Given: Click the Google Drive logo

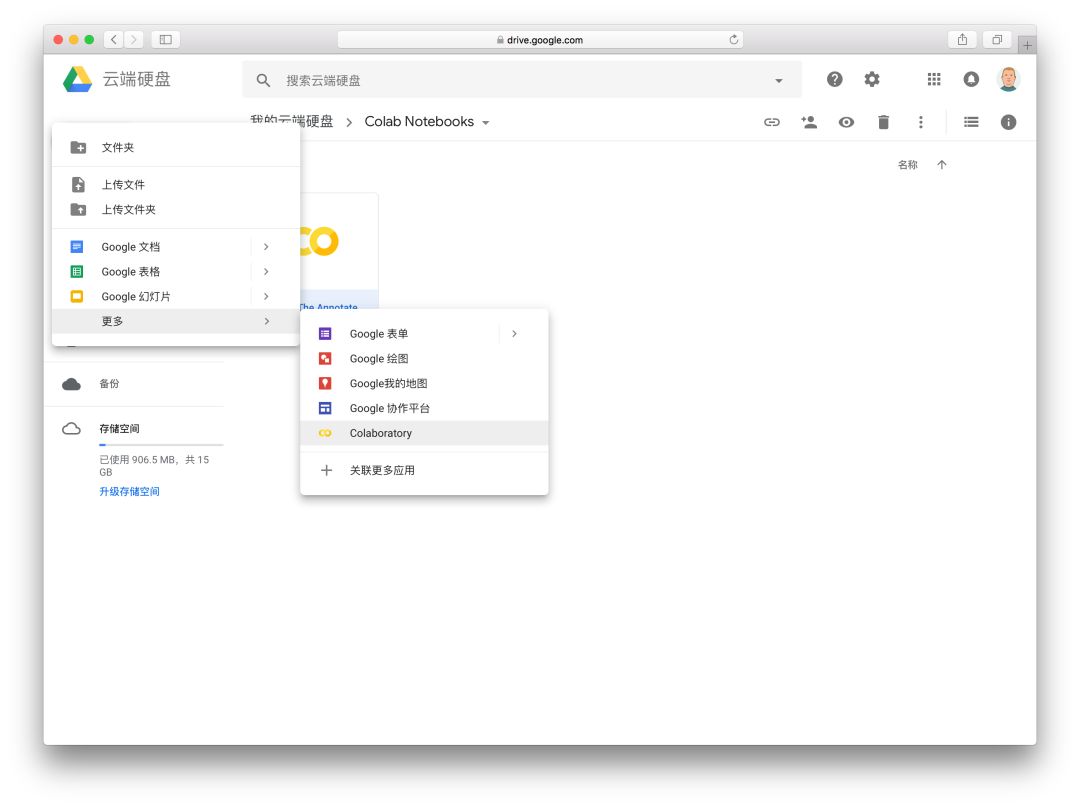Looking at the screenshot, I should [77, 80].
